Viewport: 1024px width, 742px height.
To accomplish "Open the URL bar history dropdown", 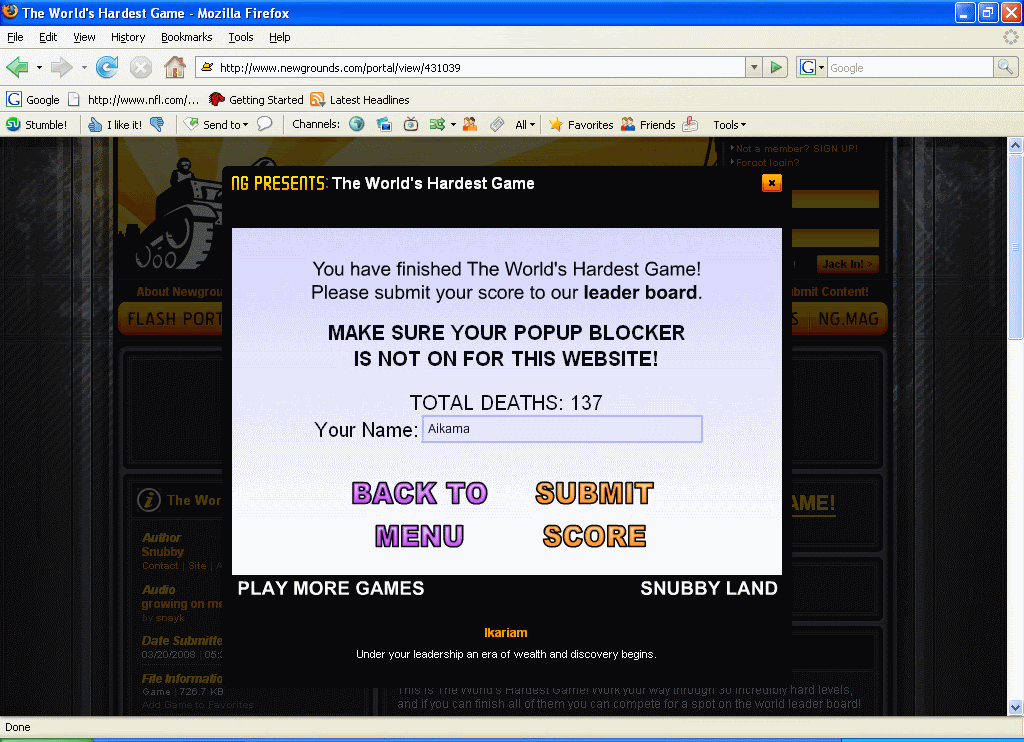I will click(x=754, y=67).
